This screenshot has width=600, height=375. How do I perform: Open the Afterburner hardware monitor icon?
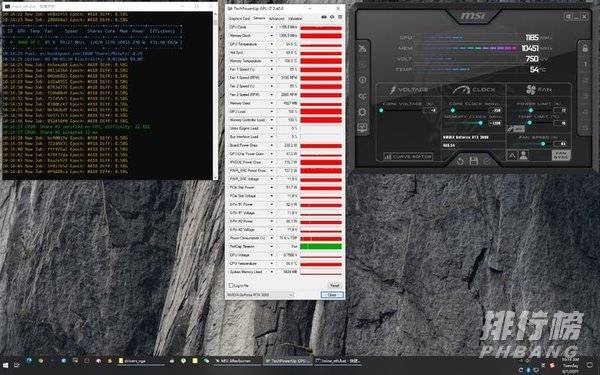pyautogui.click(x=362, y=128)
